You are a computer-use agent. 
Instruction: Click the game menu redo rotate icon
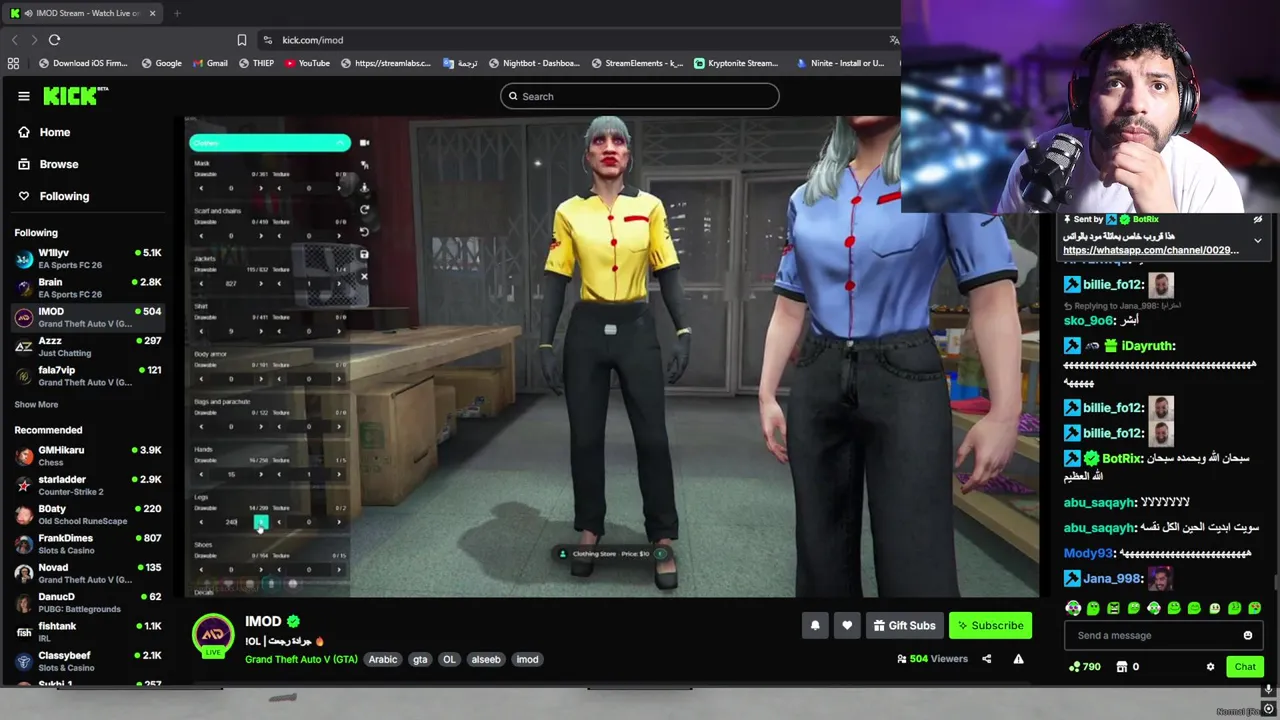[364, 210]
